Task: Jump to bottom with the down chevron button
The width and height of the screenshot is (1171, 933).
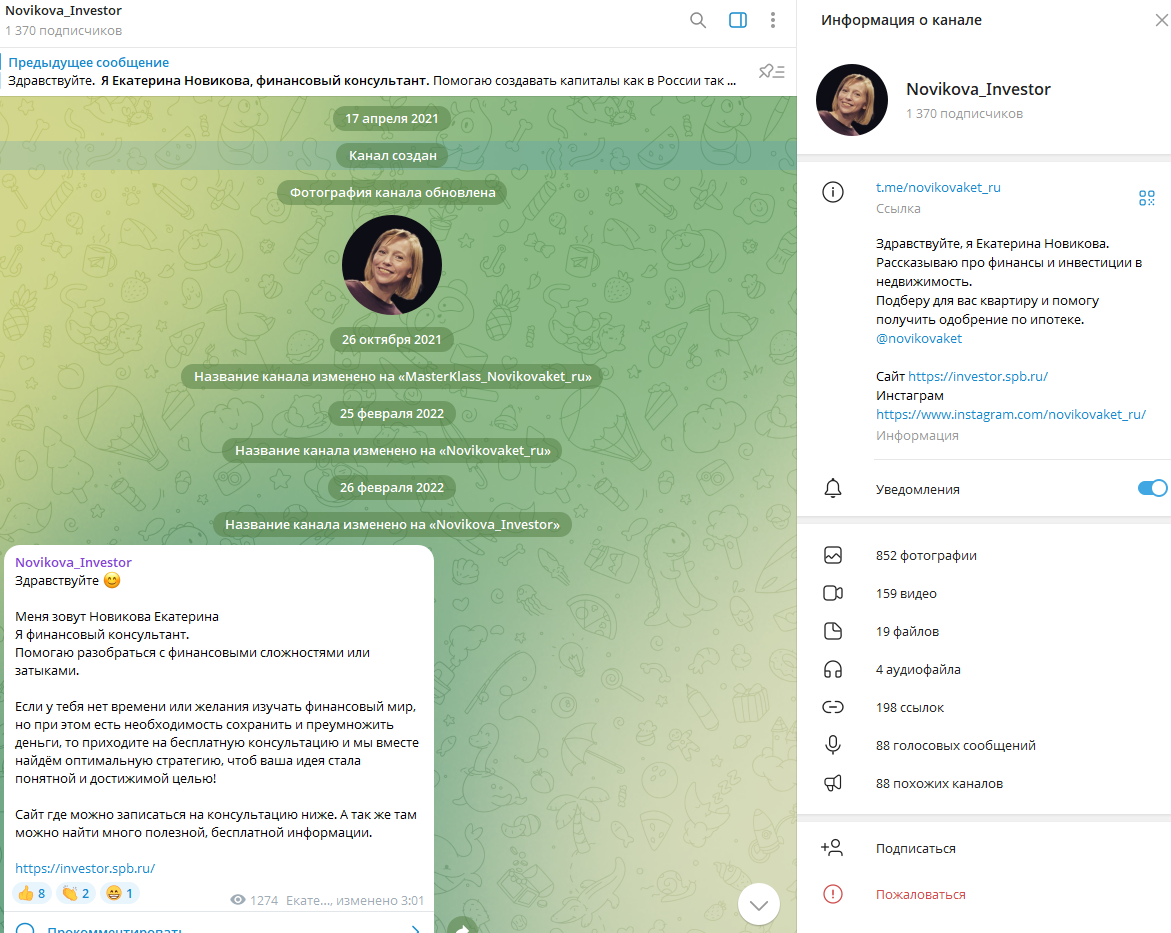Action: point(759,905)
